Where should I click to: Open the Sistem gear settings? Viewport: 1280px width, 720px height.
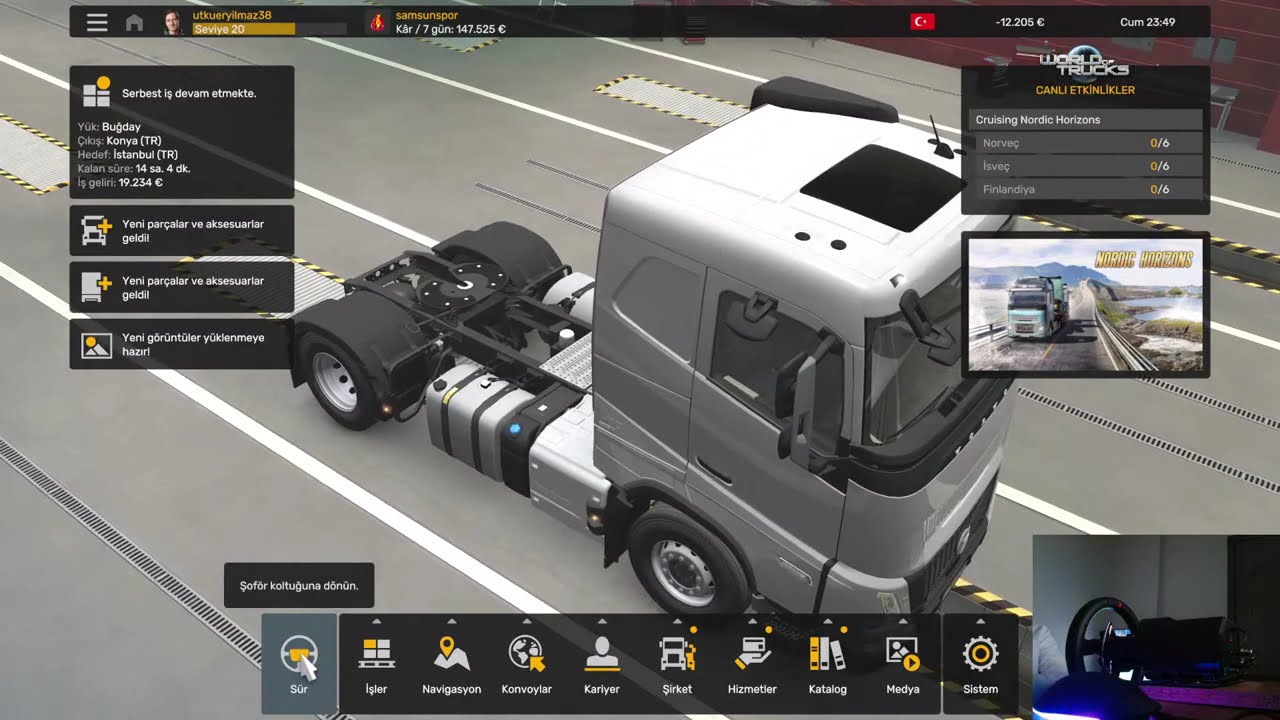[x=980, y=664]
